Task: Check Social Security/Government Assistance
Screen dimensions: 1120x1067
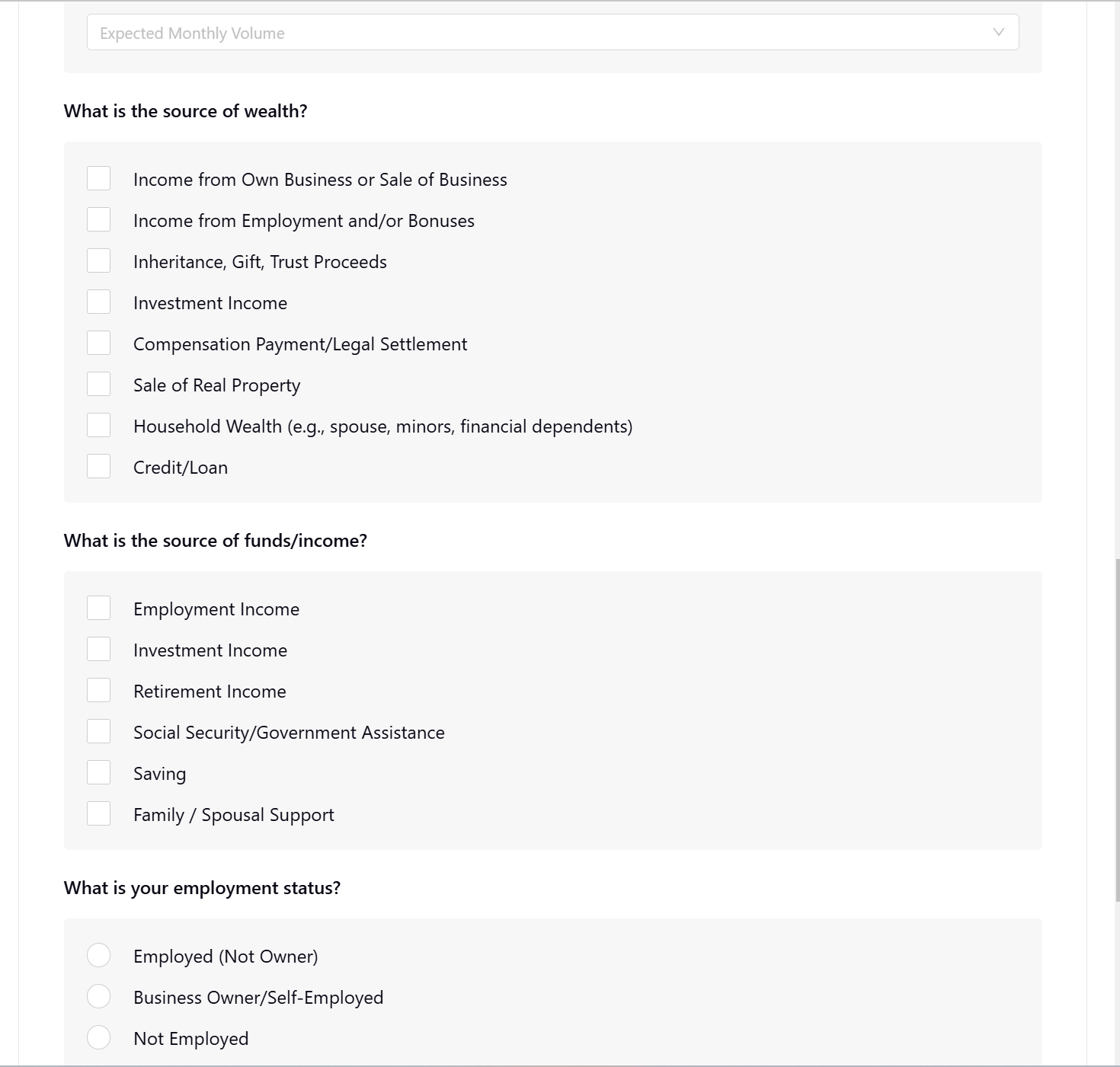Action: point(98,731)
